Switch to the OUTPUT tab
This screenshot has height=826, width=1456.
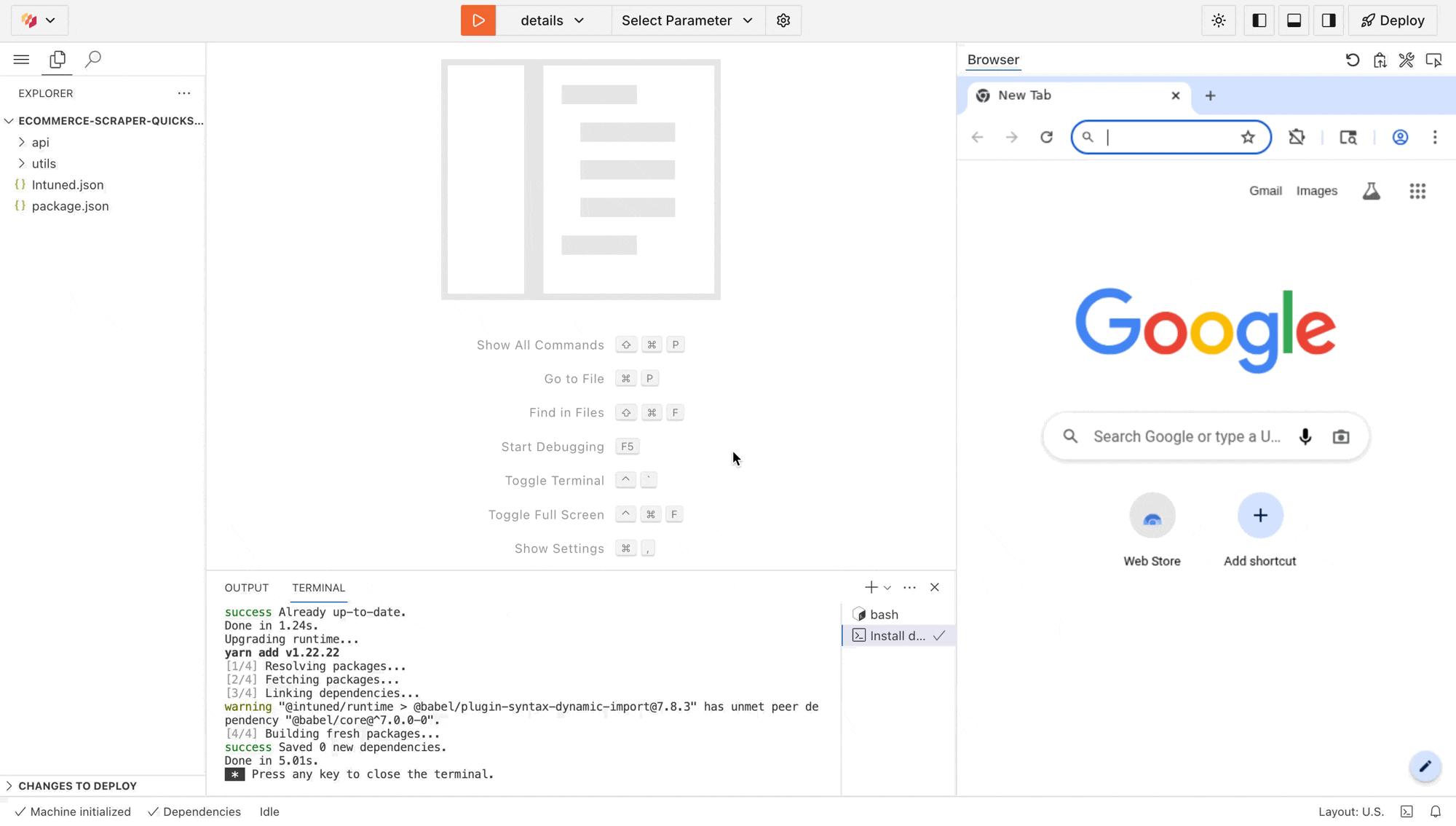[246, 588]
